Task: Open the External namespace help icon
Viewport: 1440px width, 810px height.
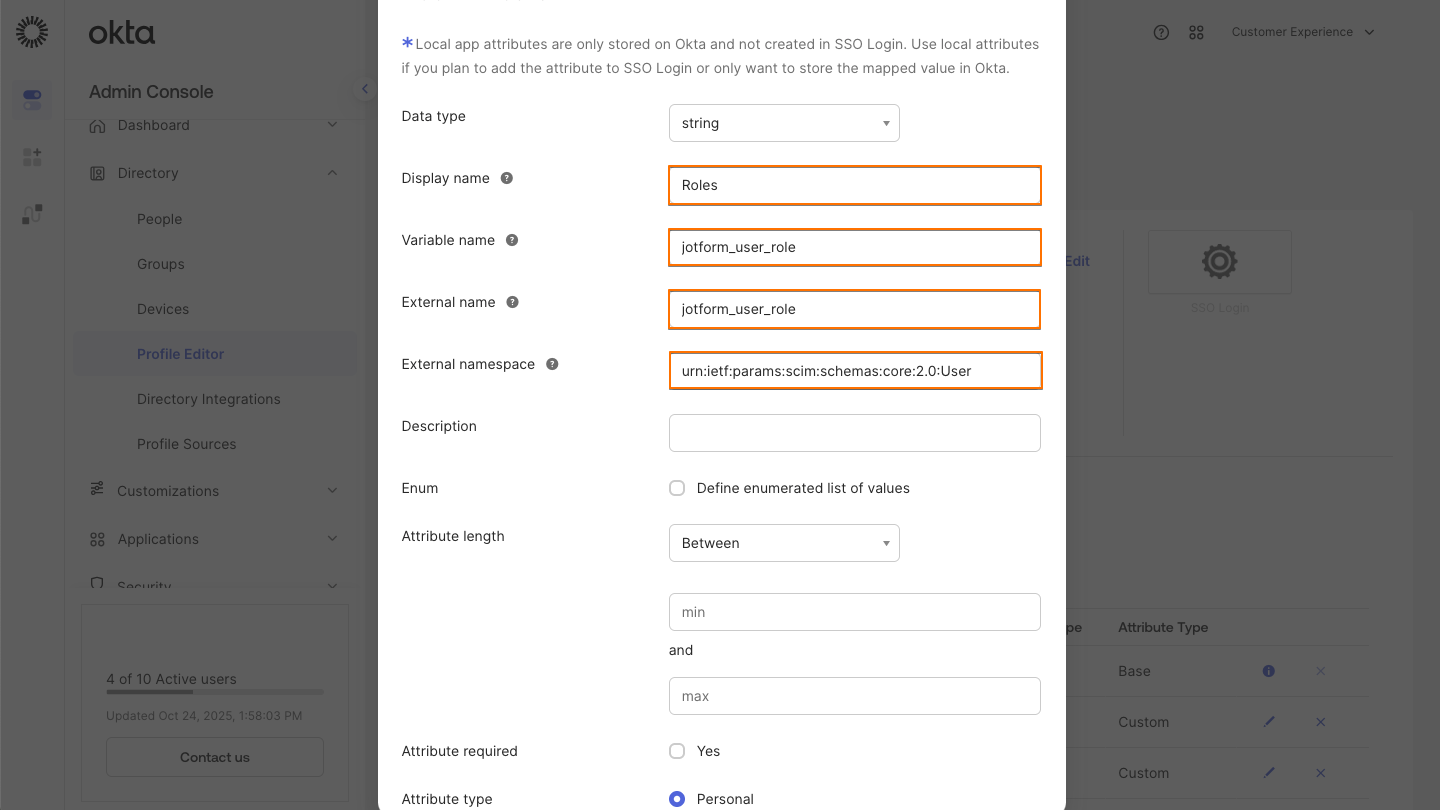Action: point(552,364)
